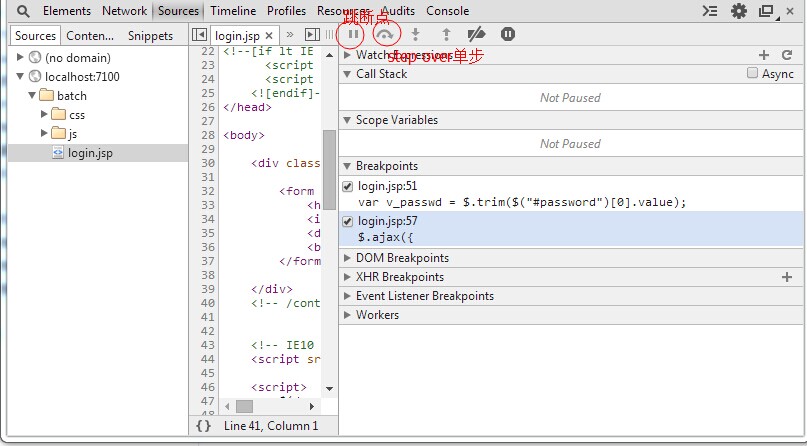Screen dimensions: 807x446
Task: Select the Content scripts sub-tab
Action: tap(90, 35)
